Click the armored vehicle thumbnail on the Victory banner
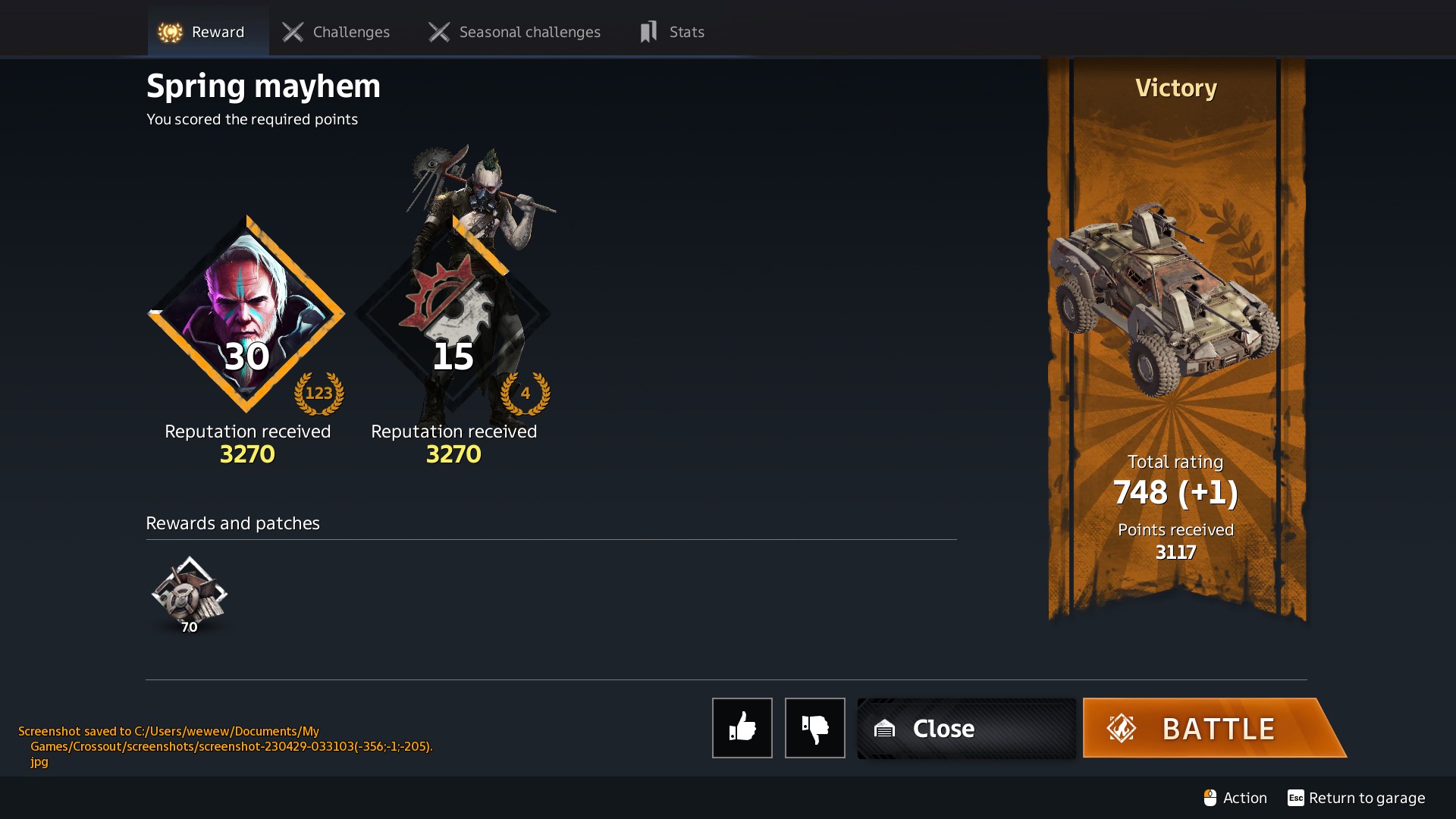The image size is (1456, 819). (1165, 299)
